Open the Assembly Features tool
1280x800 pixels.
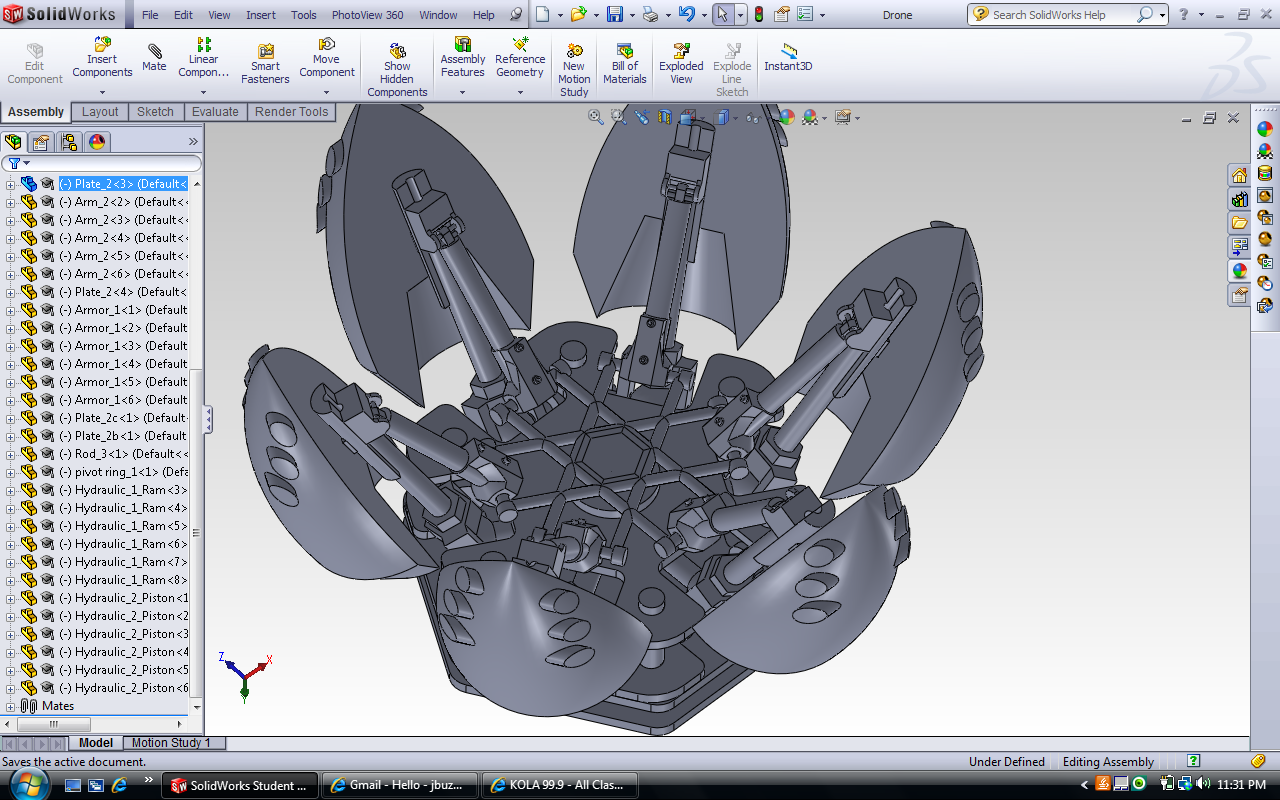[x=463, y=58]
